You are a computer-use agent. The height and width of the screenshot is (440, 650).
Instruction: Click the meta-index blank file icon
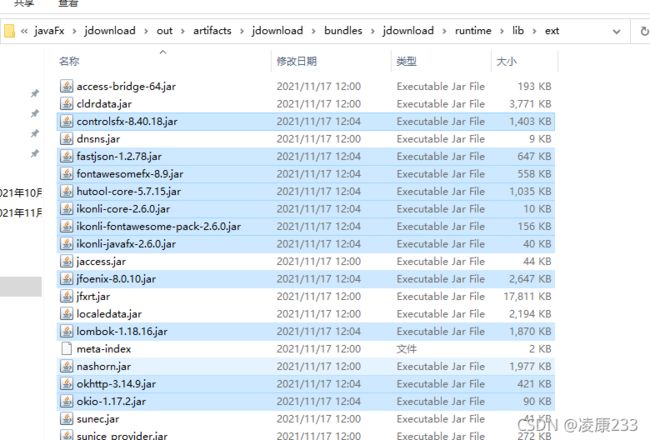[66, 349]
